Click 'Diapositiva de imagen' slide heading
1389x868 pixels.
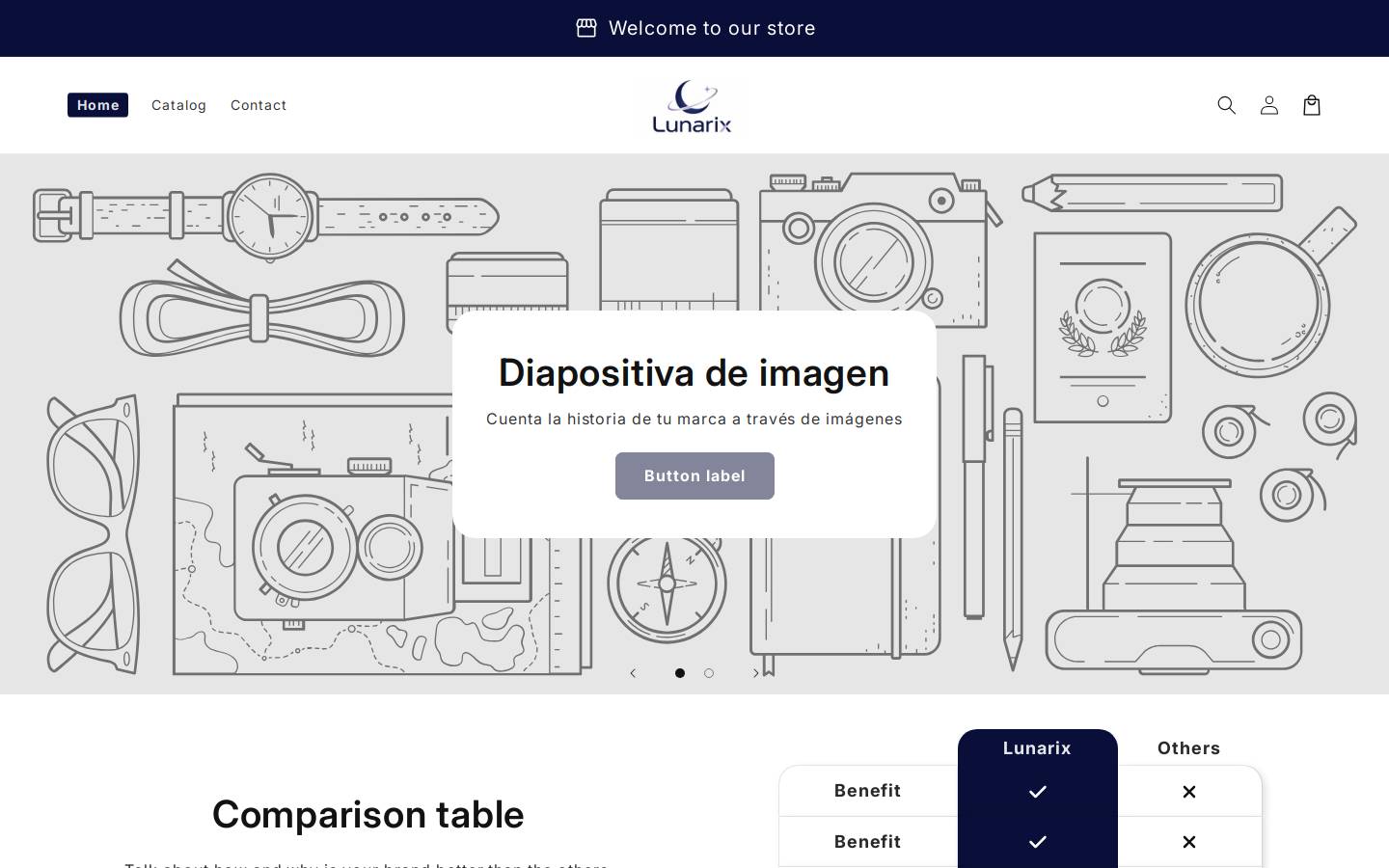pyautogui.click(x=694, y=373)
